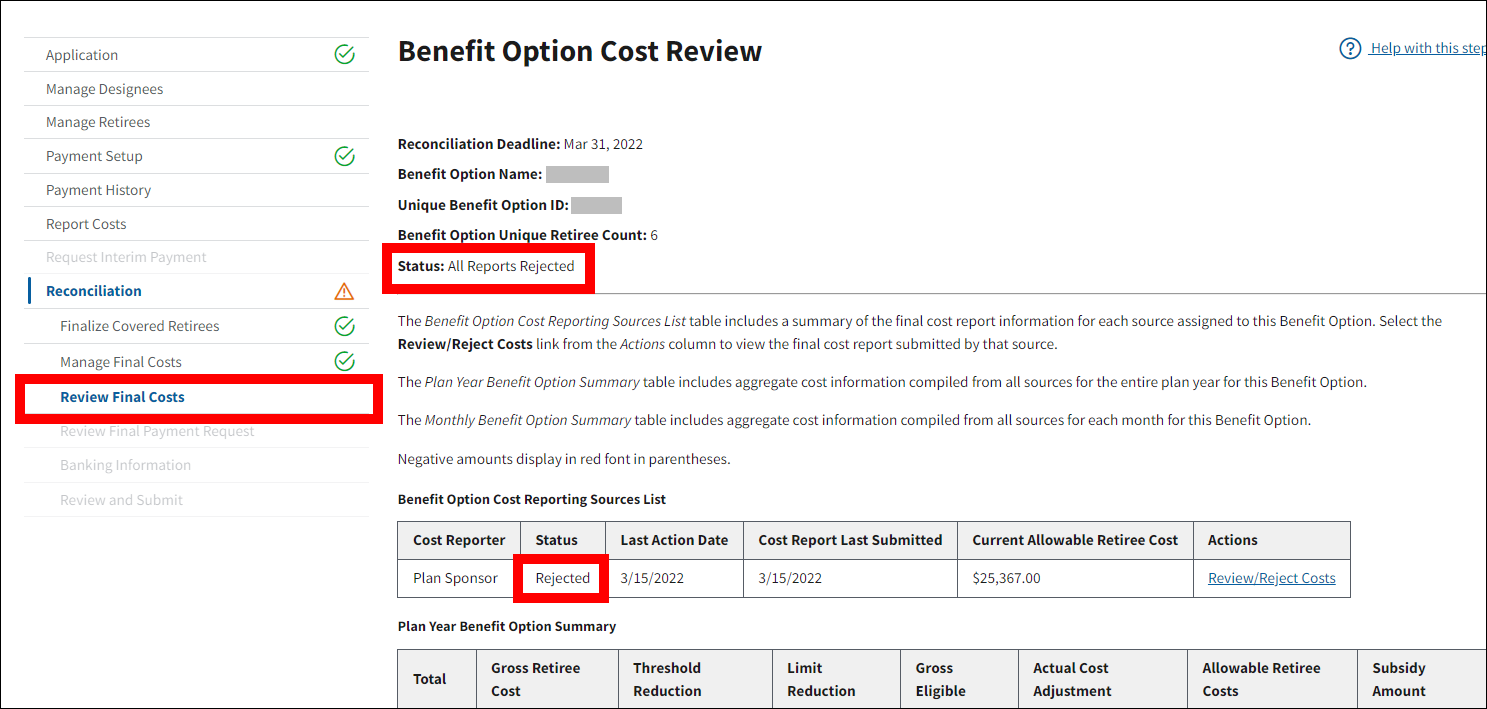Click the orange warning icon beside Reconciliation
This screenshot has width=1487, height=709.
[x=344, y=291]
